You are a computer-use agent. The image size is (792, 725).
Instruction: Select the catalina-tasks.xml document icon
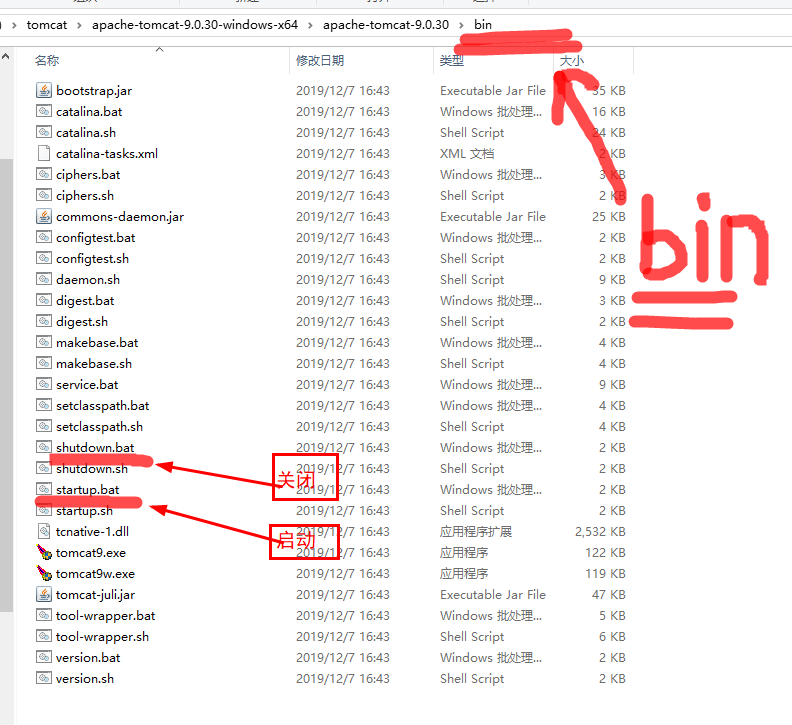coord(44,153)
